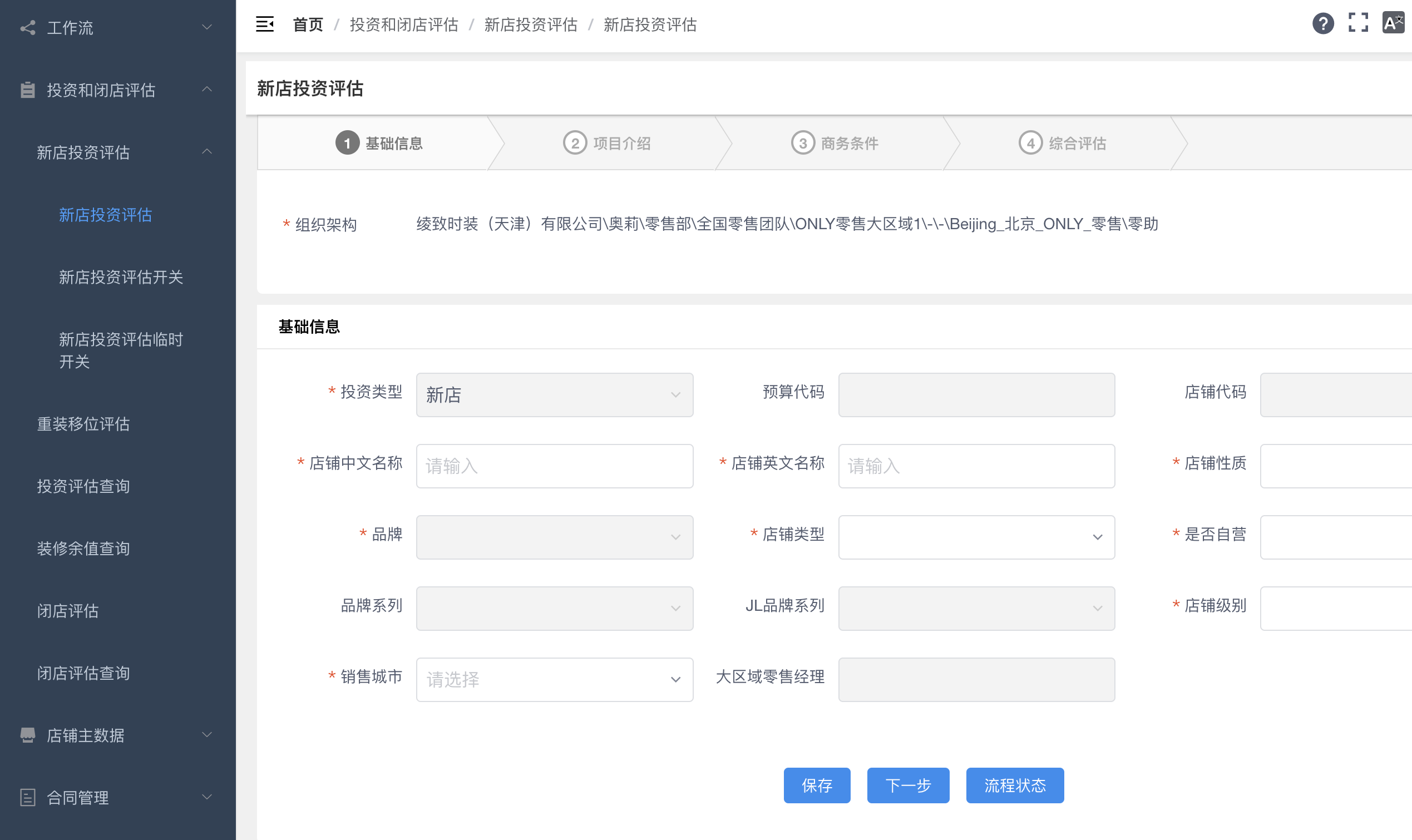Select the 新店投资评估 highlighted sidebar item
Viewport: 1412px width, 840px height.
click(106, 215)
